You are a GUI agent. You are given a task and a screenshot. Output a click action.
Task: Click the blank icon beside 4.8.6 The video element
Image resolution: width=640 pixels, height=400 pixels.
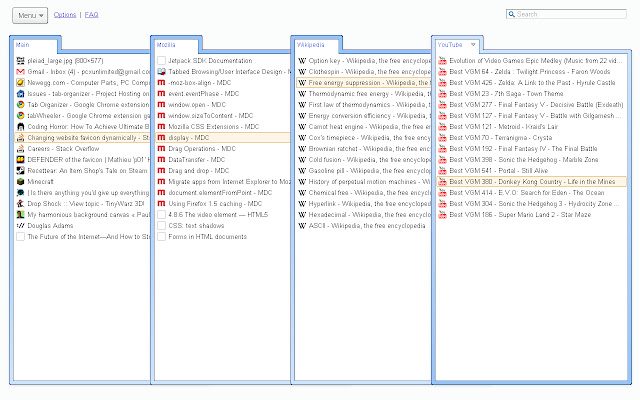tap(162, 215)
